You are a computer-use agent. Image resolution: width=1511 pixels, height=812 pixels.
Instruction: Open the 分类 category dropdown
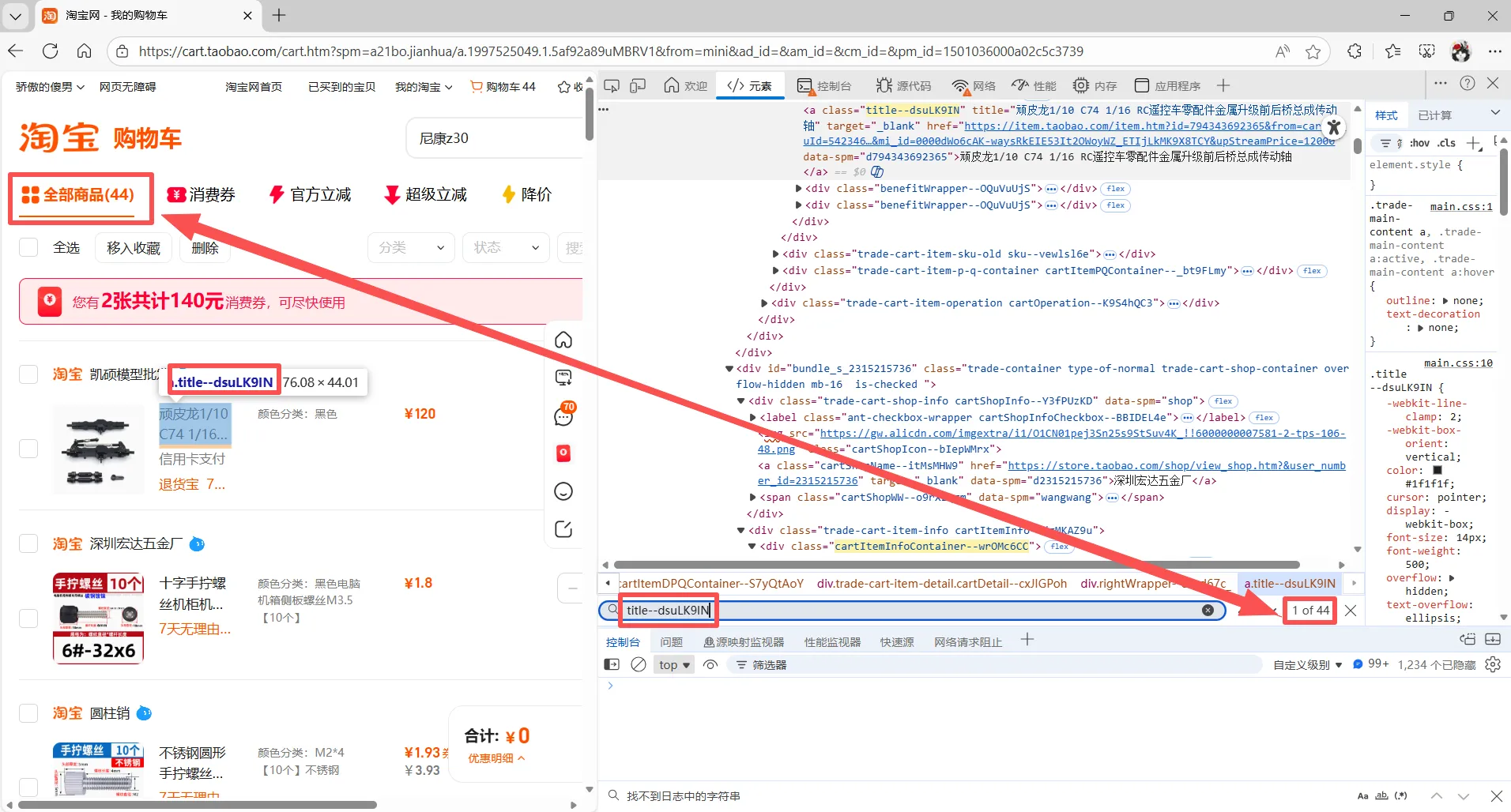(x=411, y=247)
